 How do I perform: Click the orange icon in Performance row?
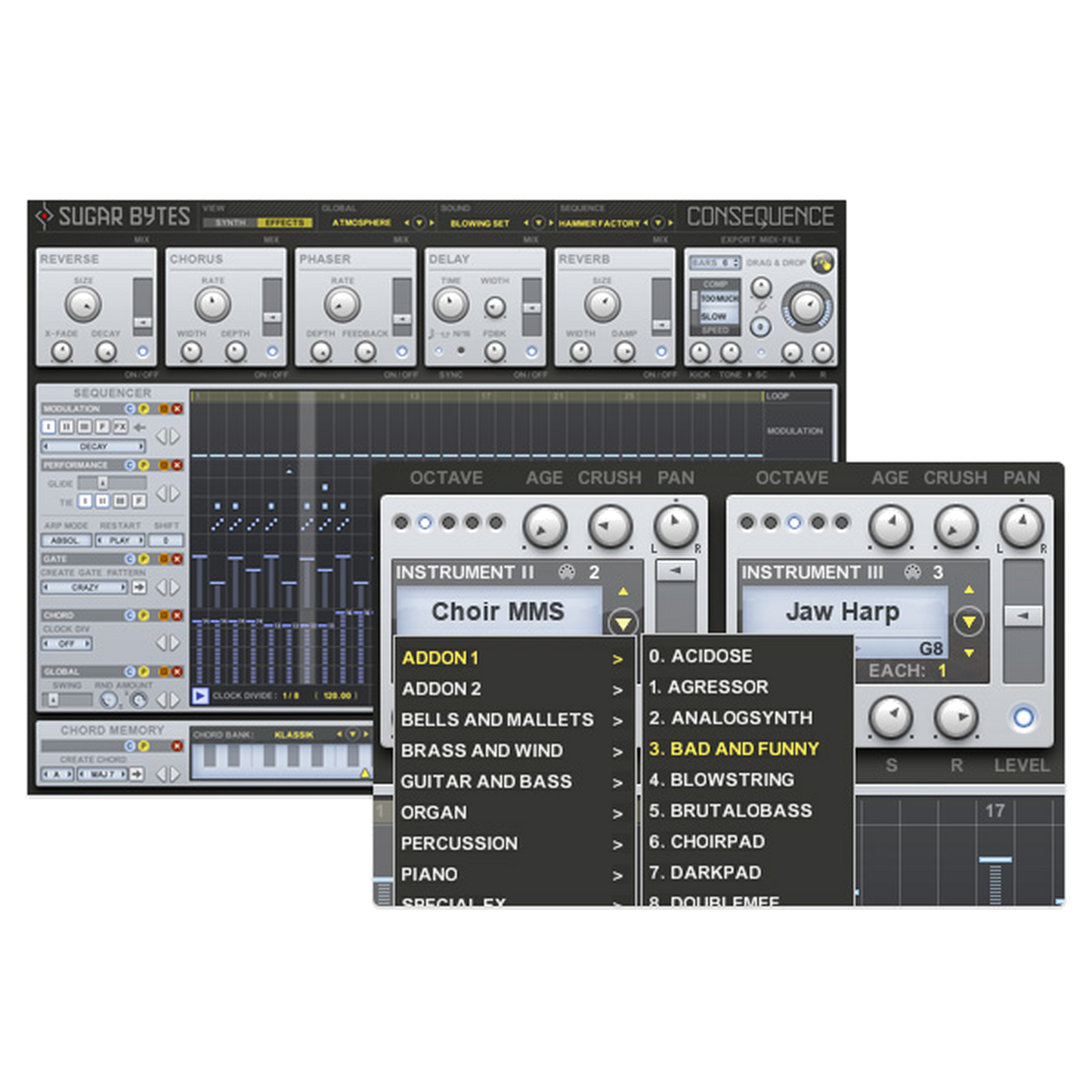tap(164, 466)
